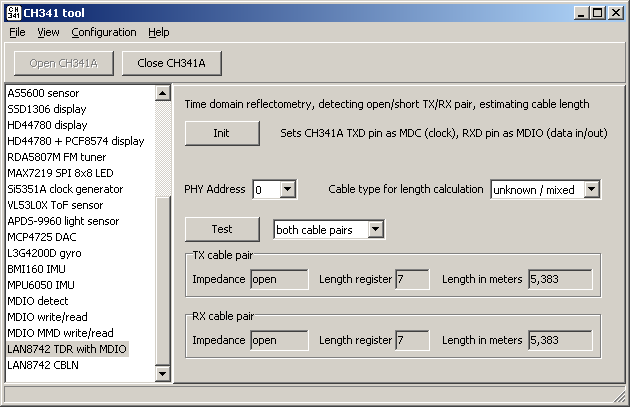Select MAX7219 SPI 8x8 LED entry

pyautogui.click(x=60, y=173)
